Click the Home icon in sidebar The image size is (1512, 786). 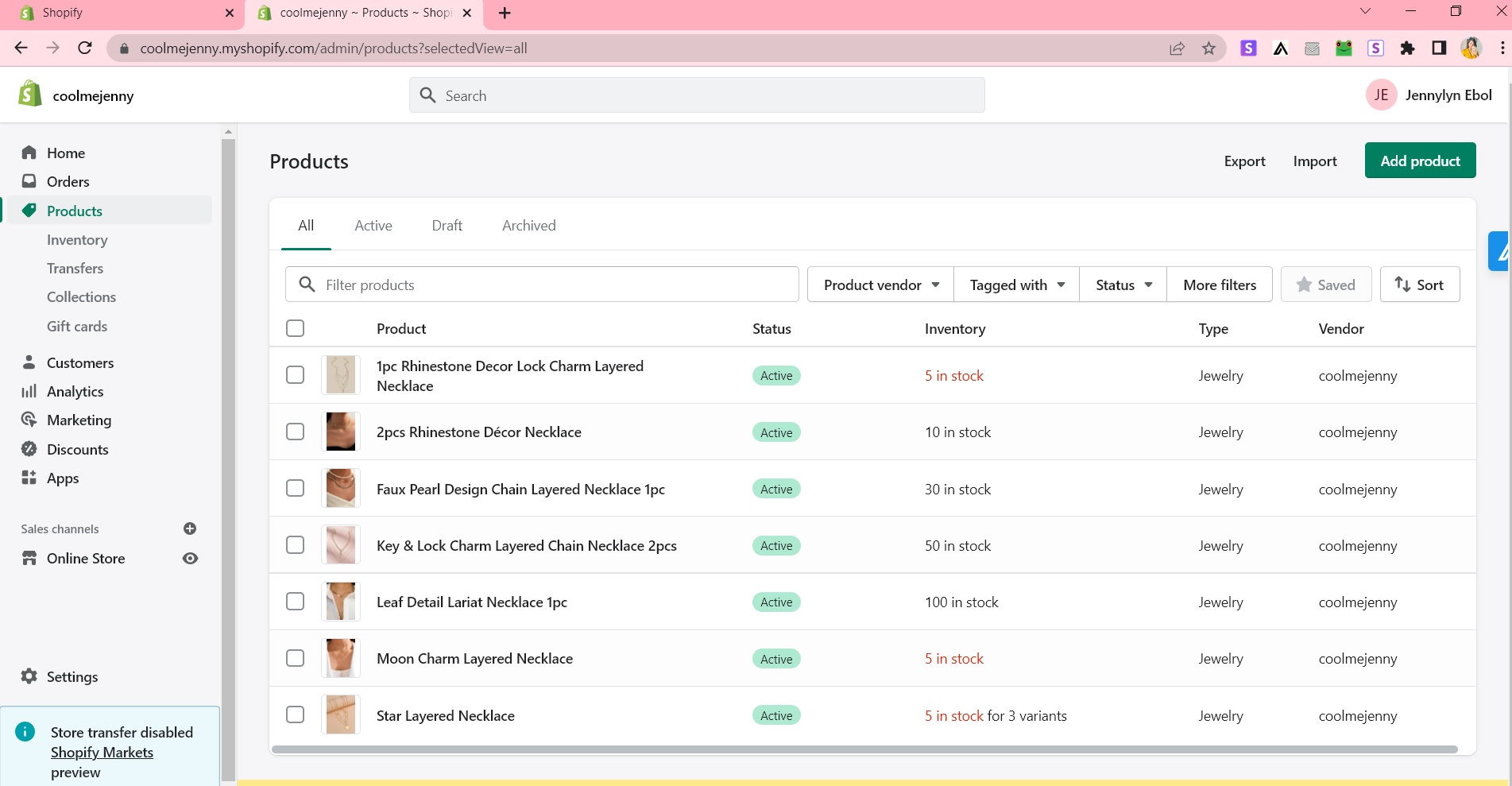pos(29,153)
